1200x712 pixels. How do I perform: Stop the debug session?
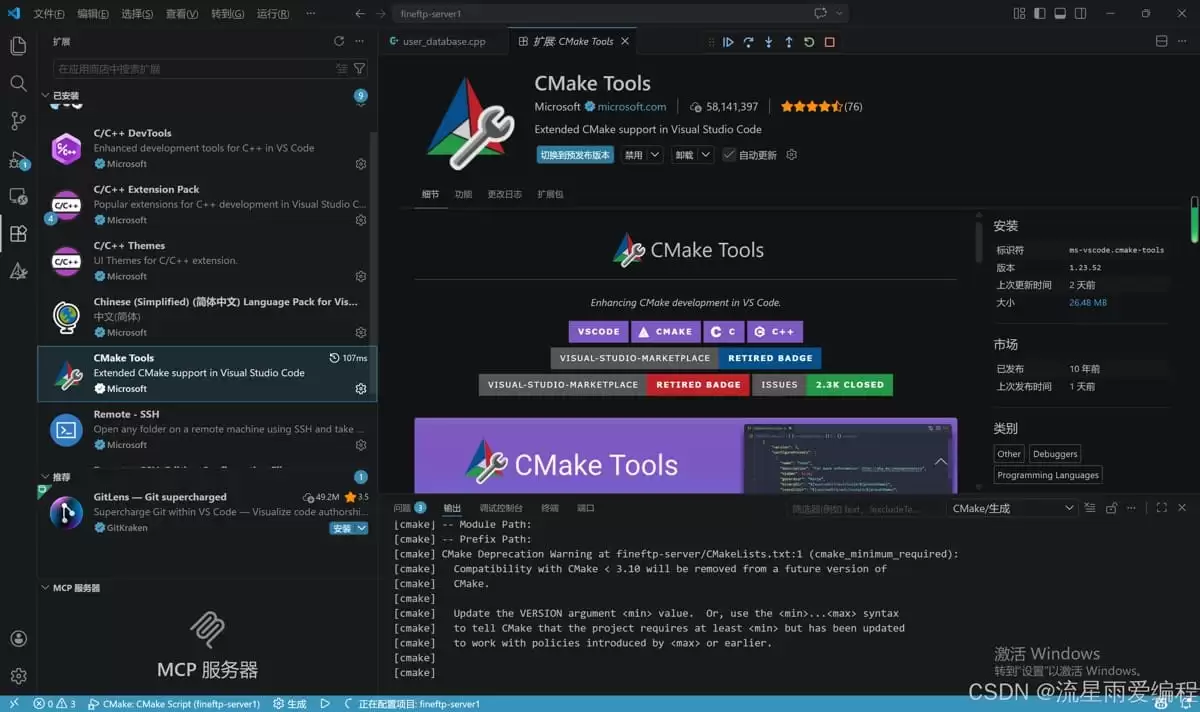click(x=829, y=42)
